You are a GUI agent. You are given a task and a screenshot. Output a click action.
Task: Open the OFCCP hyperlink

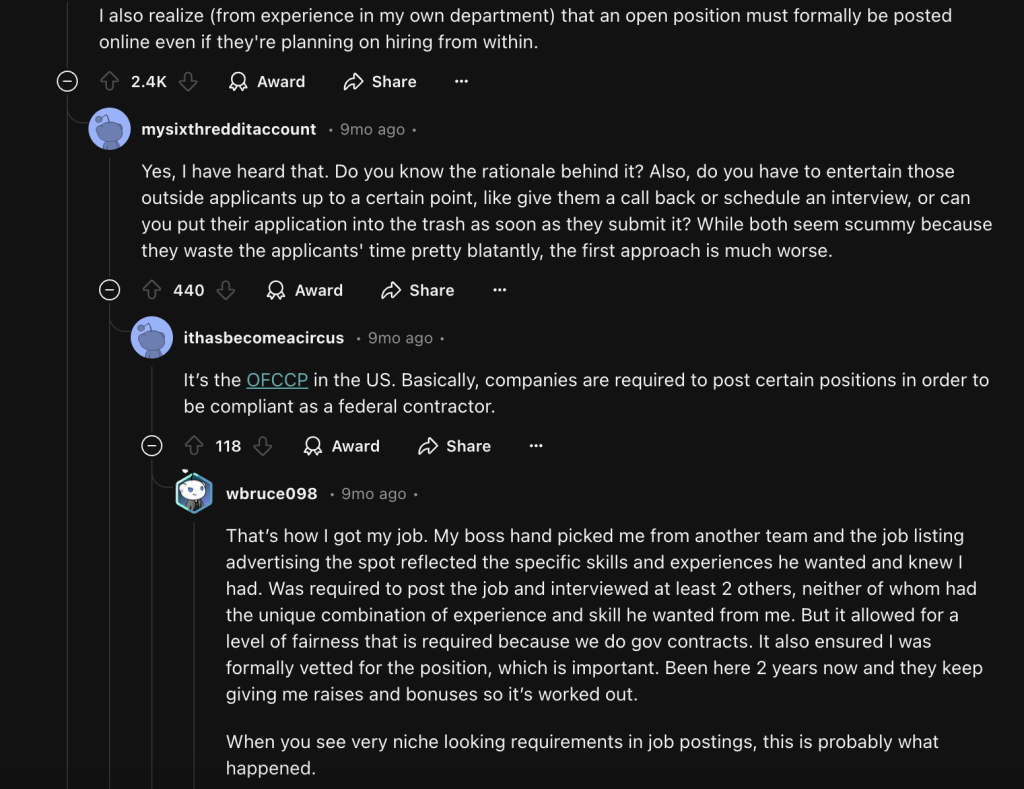click(277, 380)
